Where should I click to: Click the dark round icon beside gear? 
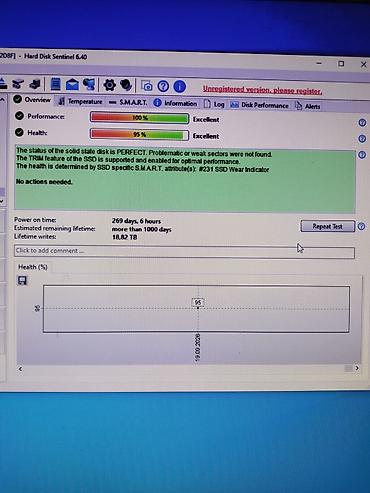click(126, 85)
